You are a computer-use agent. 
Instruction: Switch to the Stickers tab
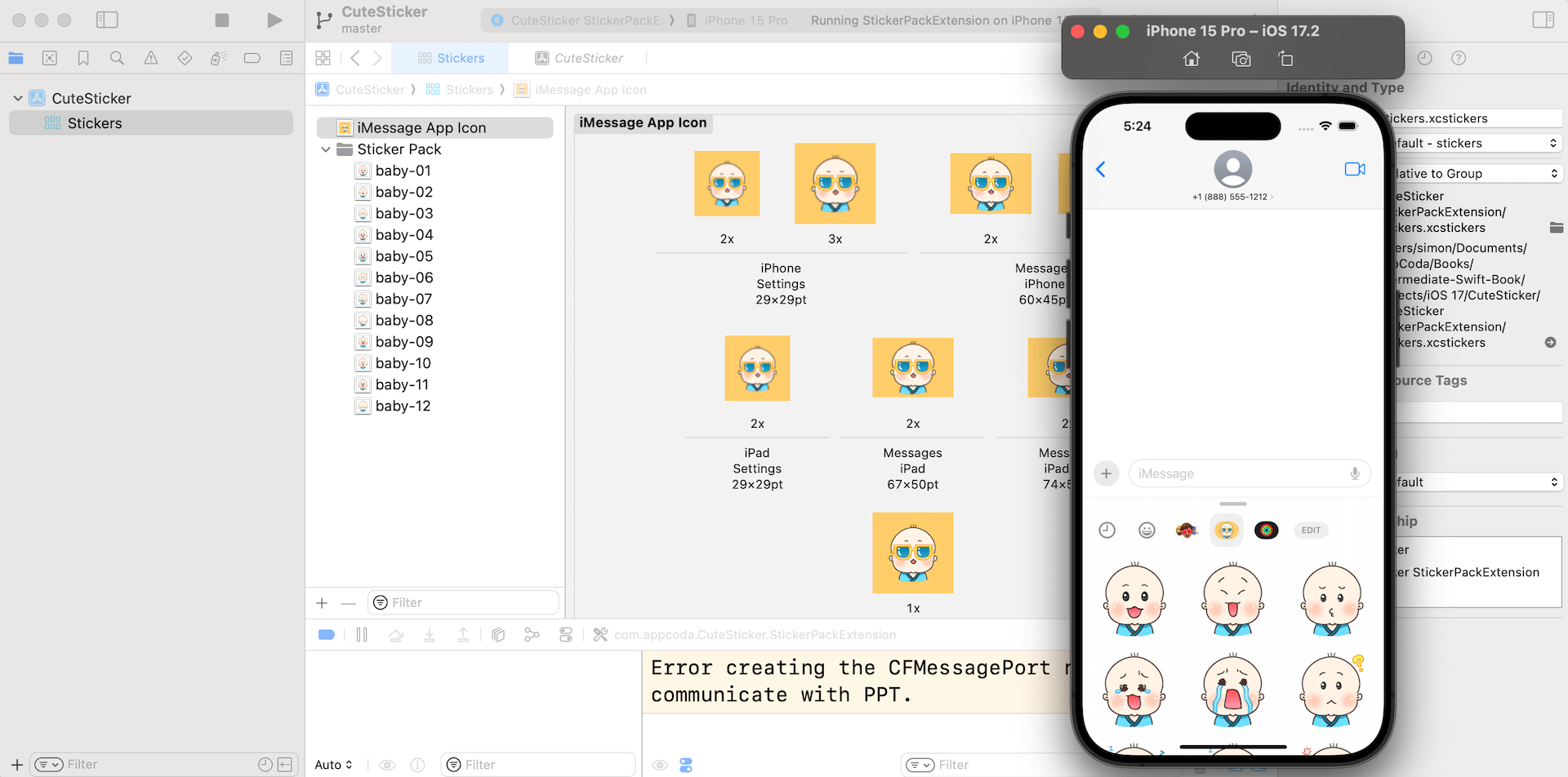coord(451,58)
